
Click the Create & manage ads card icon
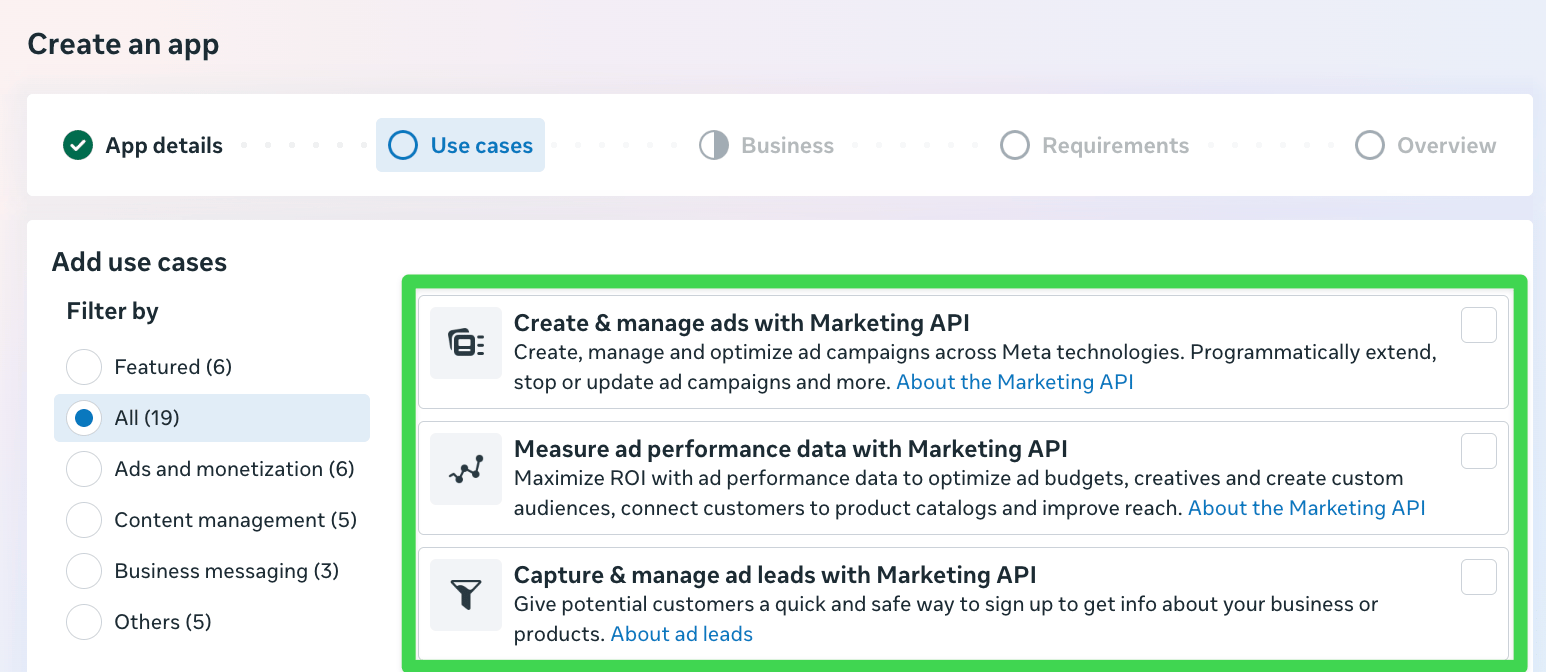click(466, 343)
